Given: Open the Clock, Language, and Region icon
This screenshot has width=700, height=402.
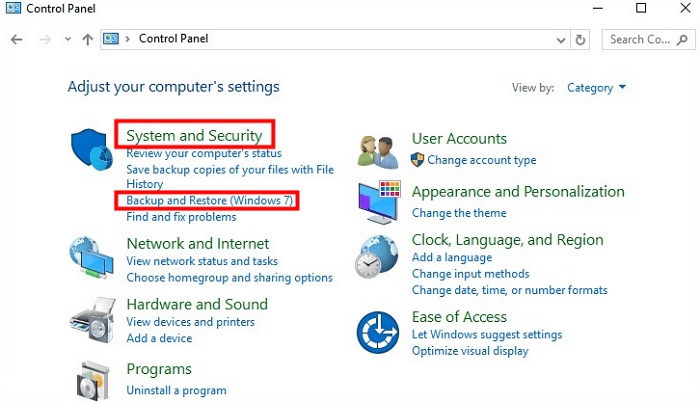Looking at the screenshot, I should click(x=377, y=257).
